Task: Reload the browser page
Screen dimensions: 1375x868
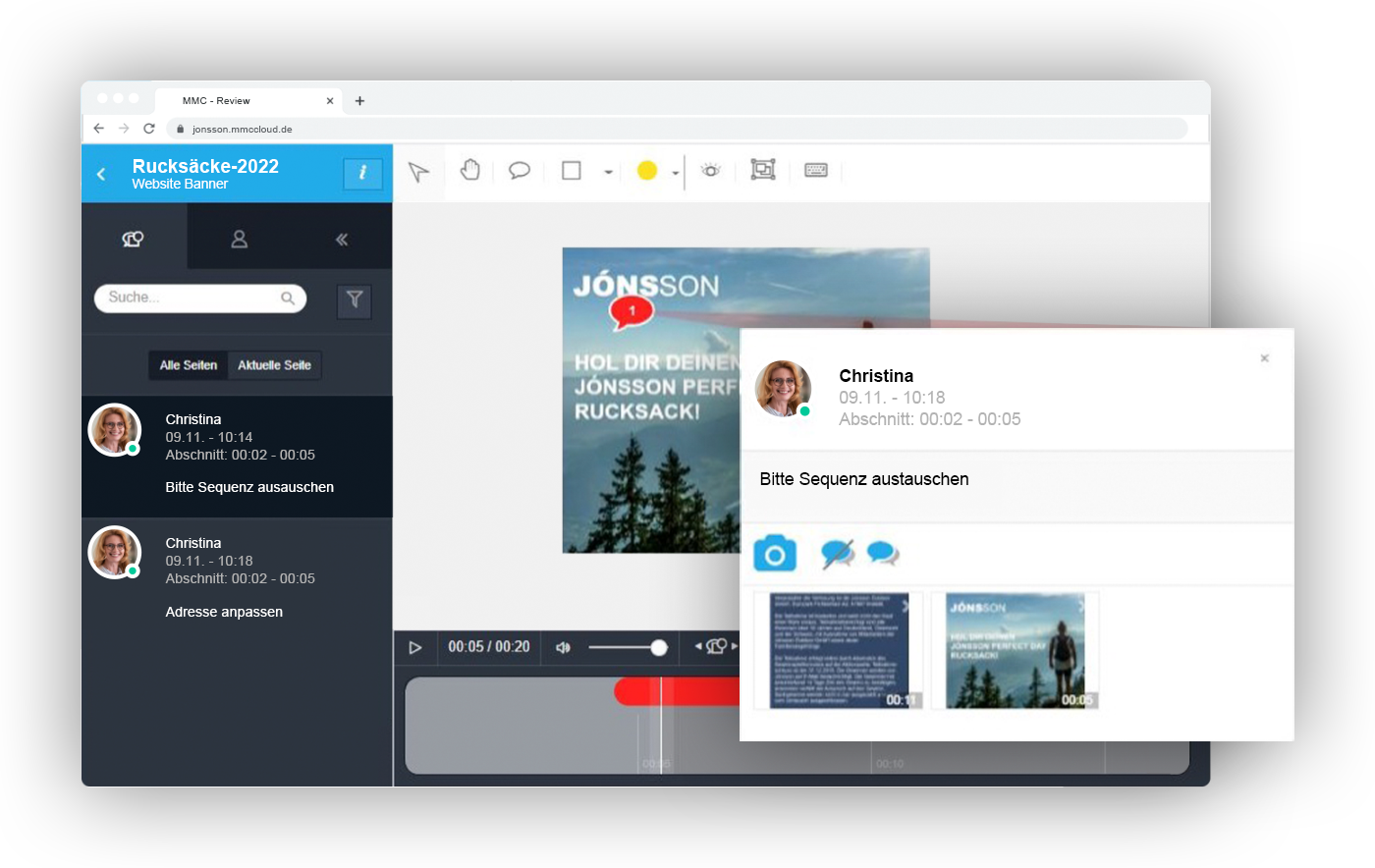Action: coord(149,129)
